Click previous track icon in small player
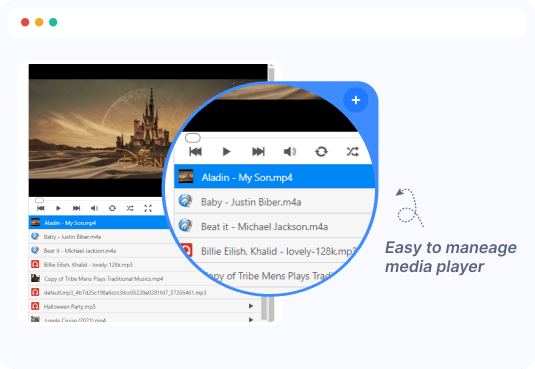Screen dimensions: 535x369 (x=41, y=208)
